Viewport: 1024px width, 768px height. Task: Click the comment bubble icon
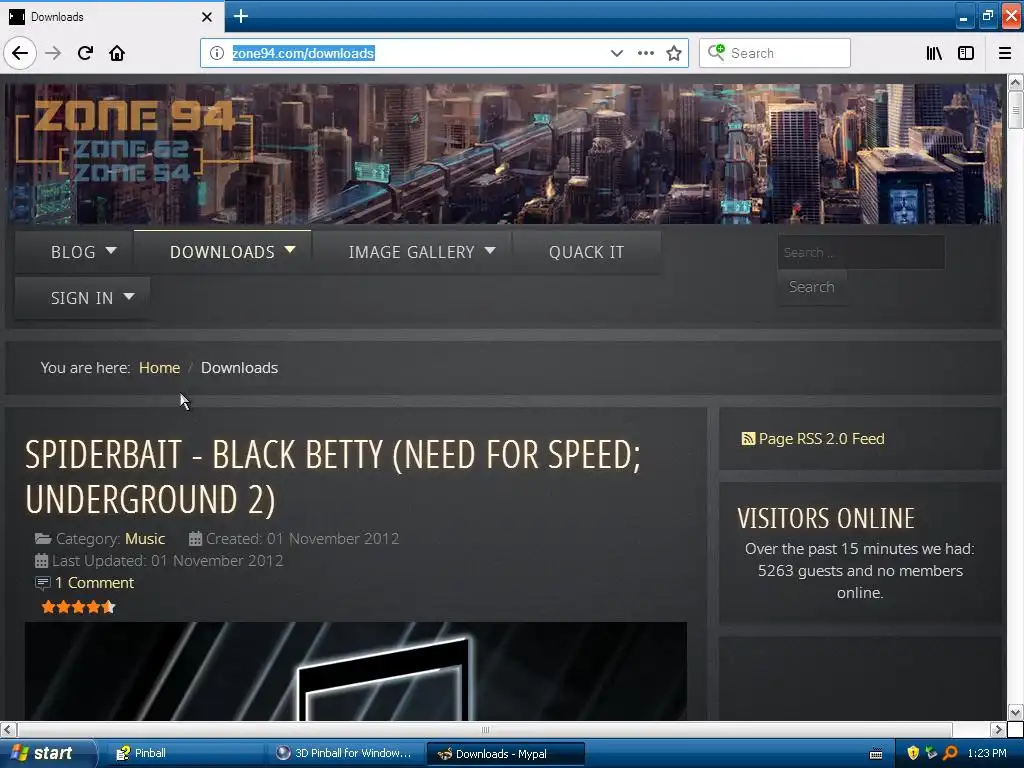(x=42, y=583)
